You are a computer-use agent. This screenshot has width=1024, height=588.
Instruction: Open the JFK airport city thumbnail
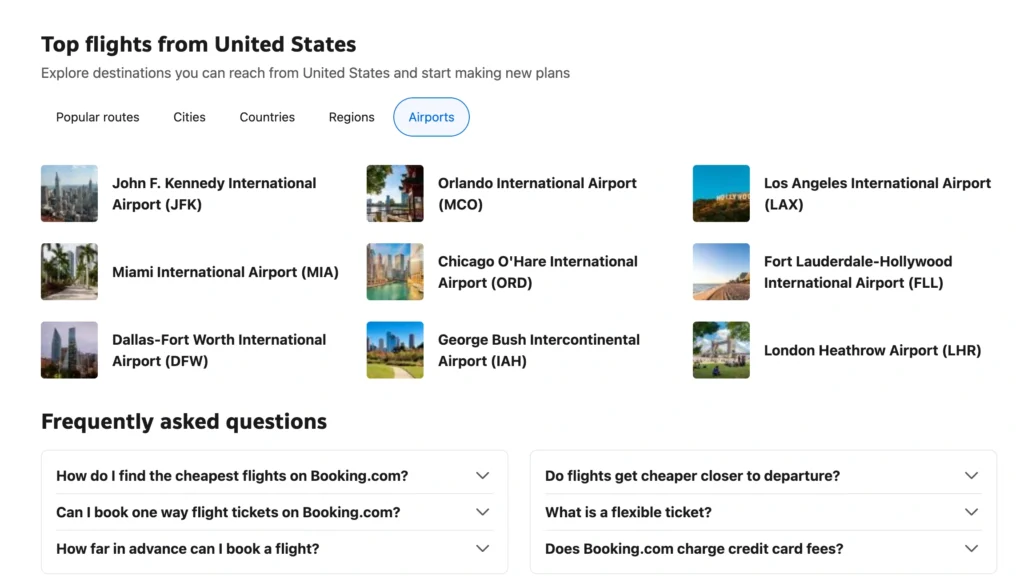[x=69, y=193]
